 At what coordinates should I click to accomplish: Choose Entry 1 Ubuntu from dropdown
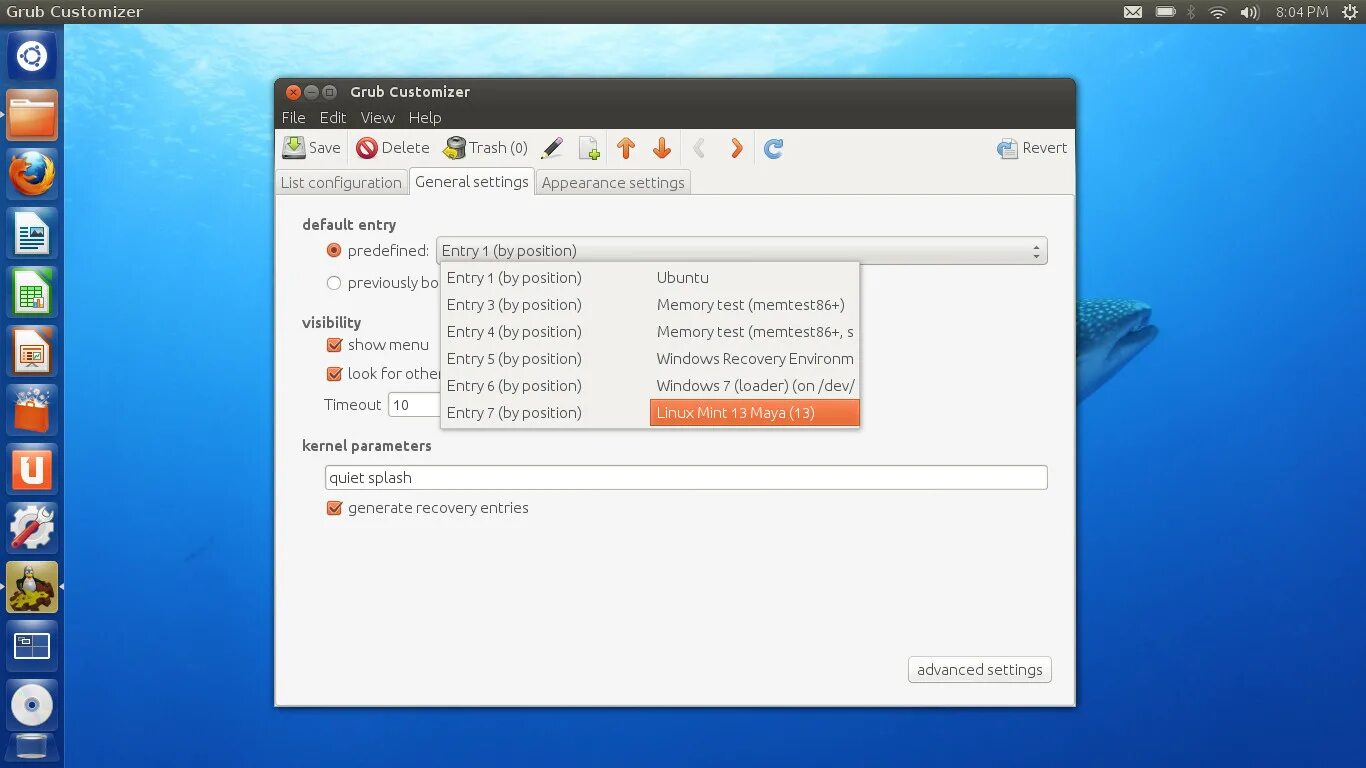click(650, 278)
